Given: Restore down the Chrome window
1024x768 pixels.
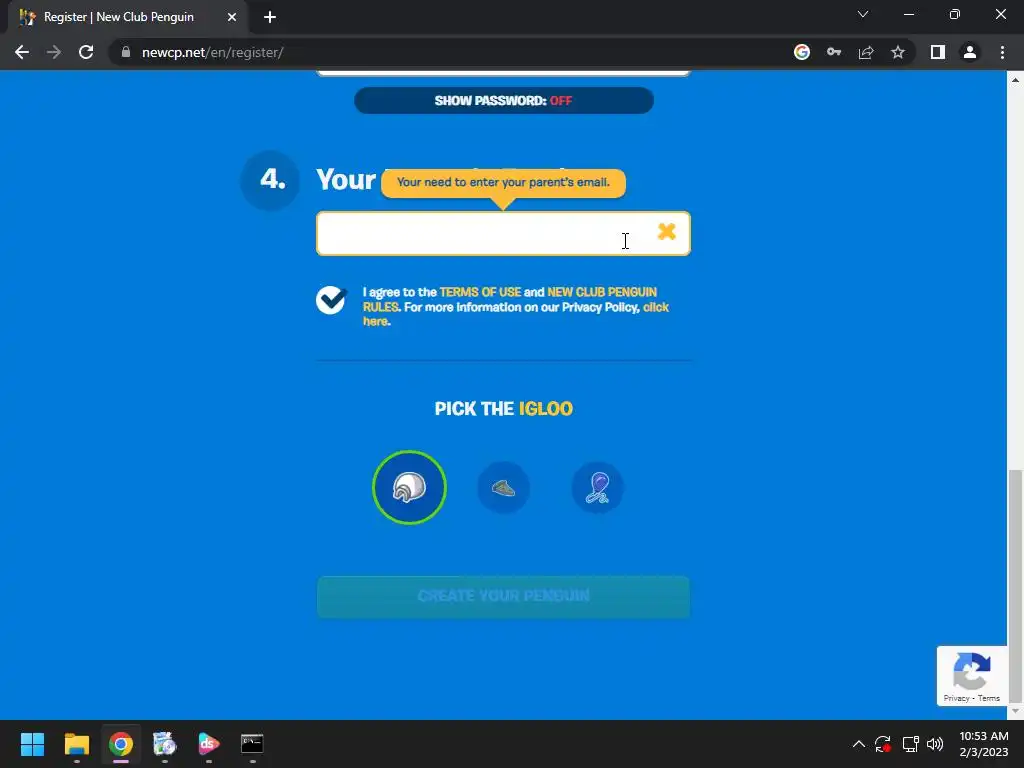Looking at the screenshot, I should pyautogui.click(x=955, y=14).
